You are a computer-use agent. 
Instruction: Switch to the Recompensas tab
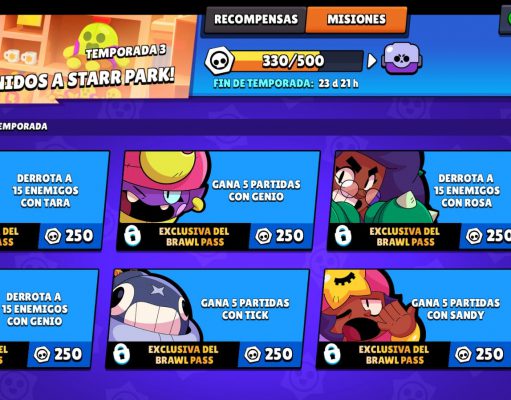click(x=256, y=20)
